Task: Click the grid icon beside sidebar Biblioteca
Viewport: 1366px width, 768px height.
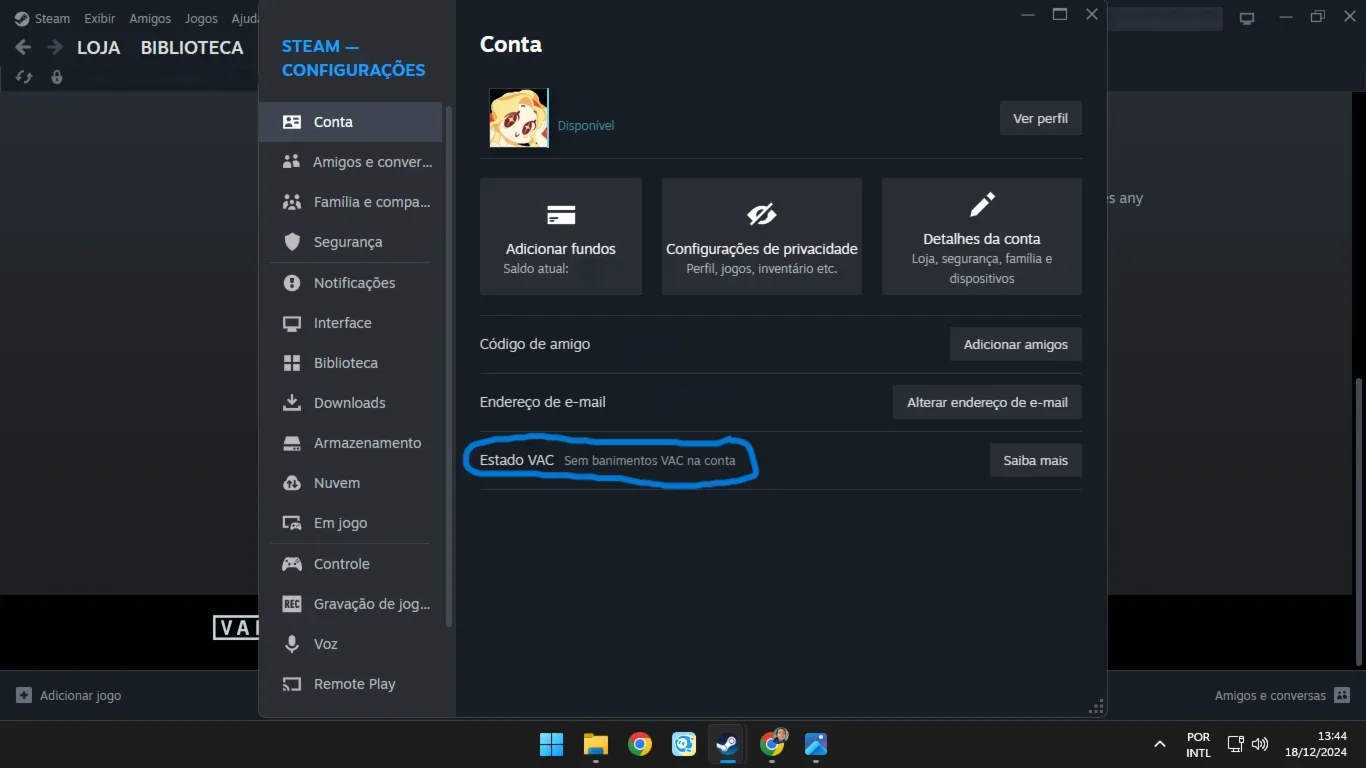Action: click(x=292, y=363)
